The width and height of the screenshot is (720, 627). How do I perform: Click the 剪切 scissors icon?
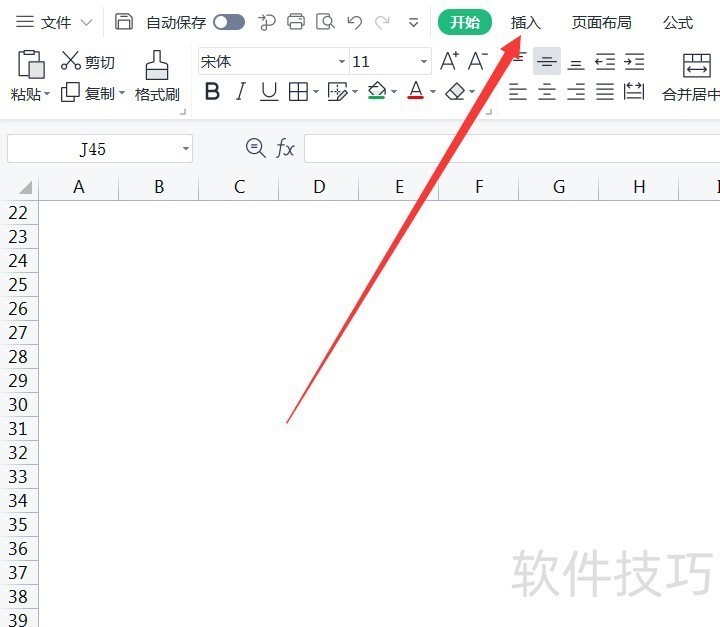click(71, 61)
